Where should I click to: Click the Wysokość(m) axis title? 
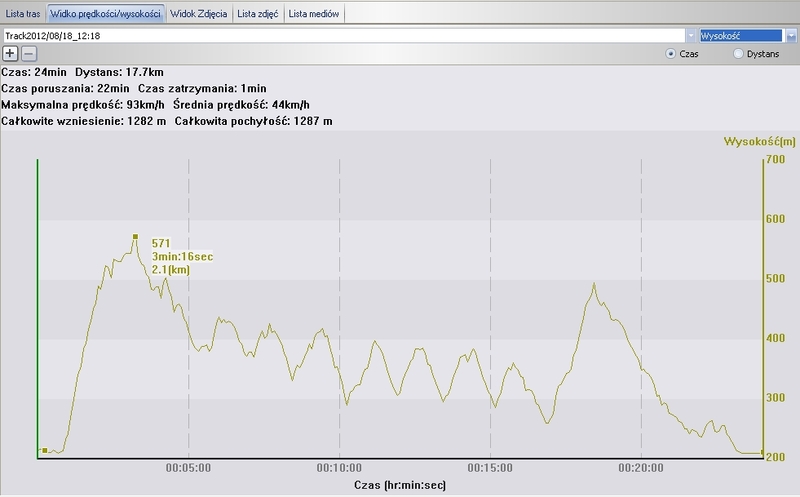pyautogui.click(x=760, y=141)
